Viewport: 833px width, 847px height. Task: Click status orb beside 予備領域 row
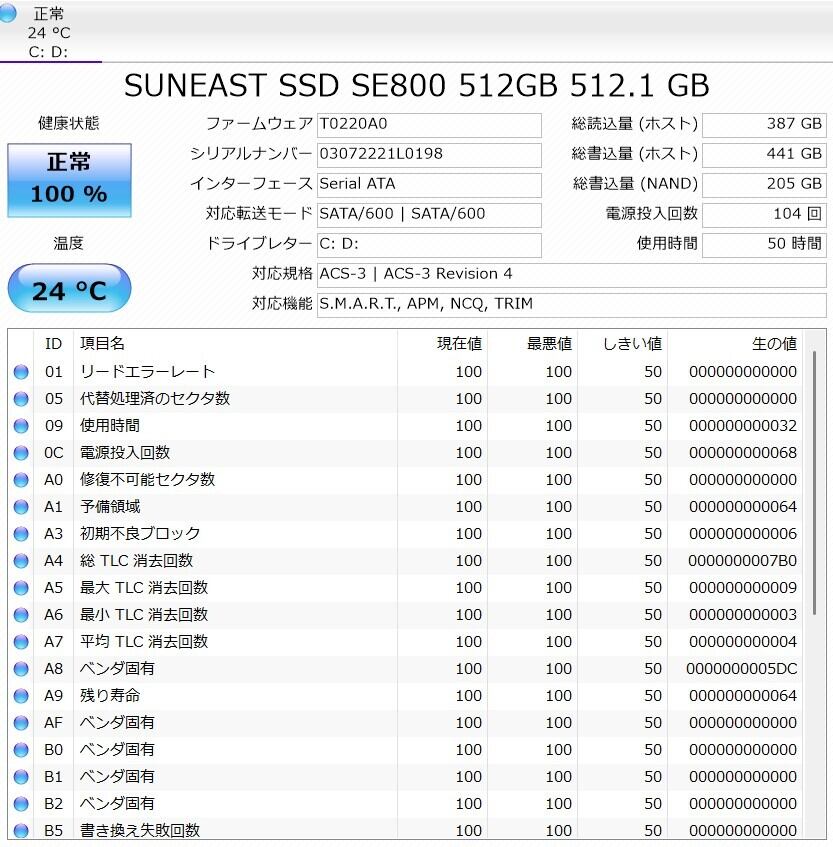coord(21,507)
